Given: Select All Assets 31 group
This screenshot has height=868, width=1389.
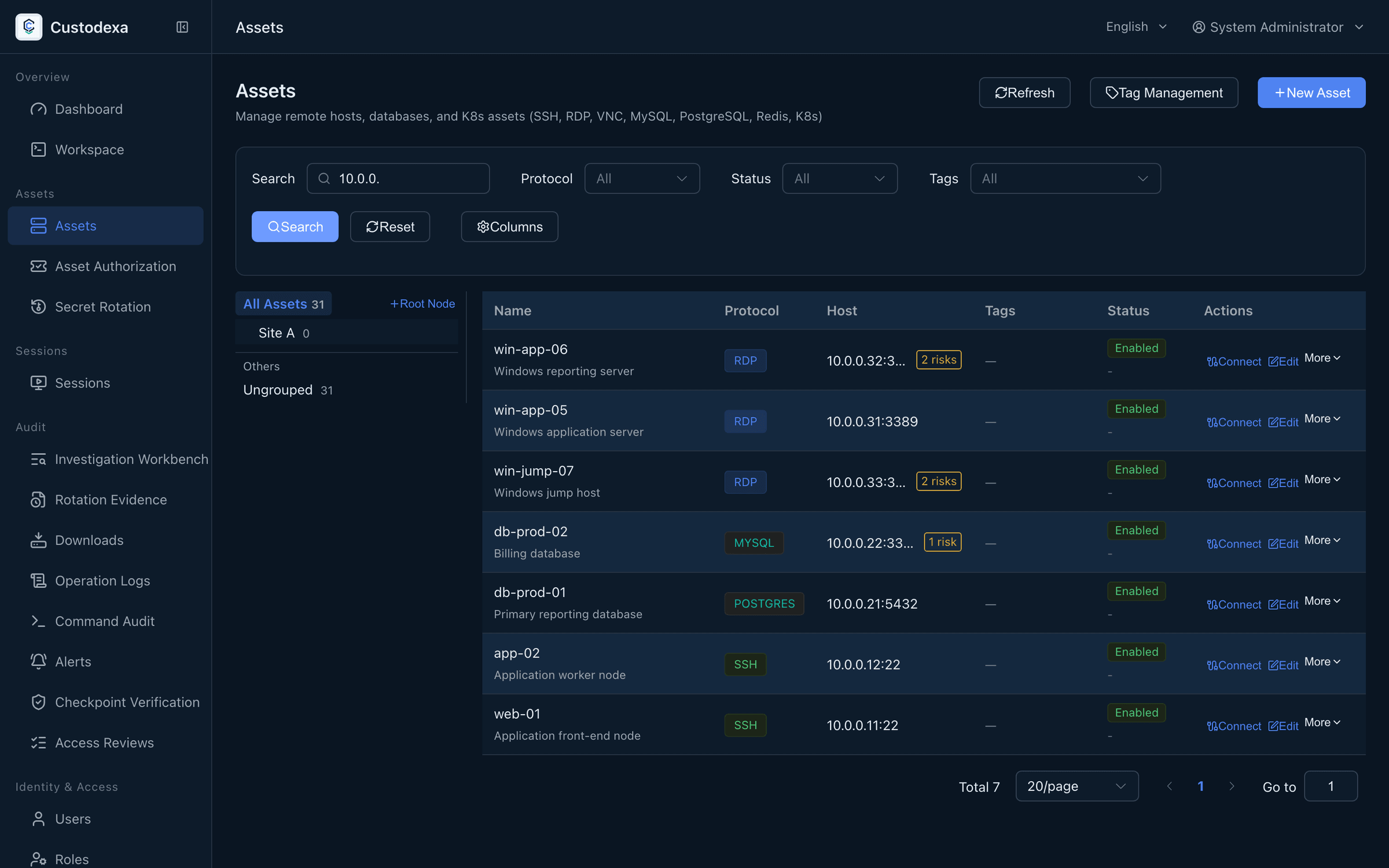Looking at the screenshot, I should coord(284,304).
